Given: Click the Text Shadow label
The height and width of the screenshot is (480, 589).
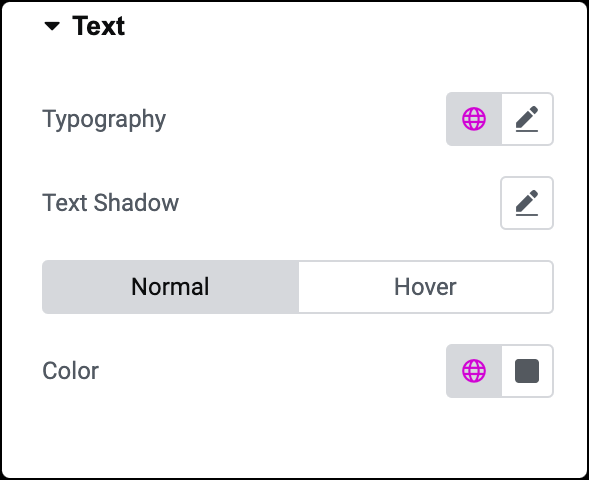Looking at the screenshot, I should 110,203.
